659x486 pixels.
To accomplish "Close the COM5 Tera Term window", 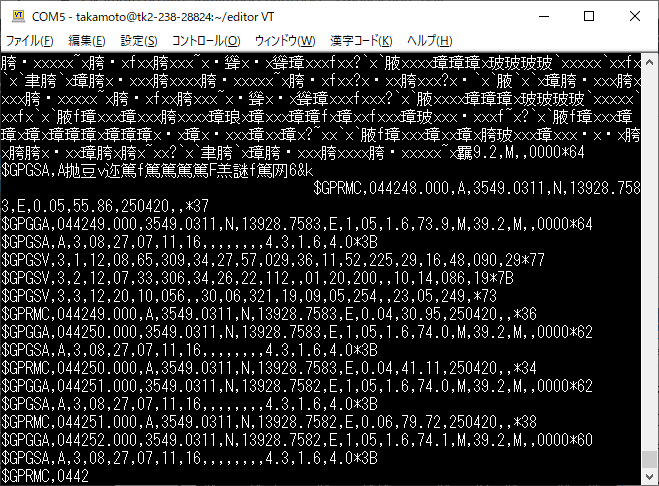I will point(635,16).
